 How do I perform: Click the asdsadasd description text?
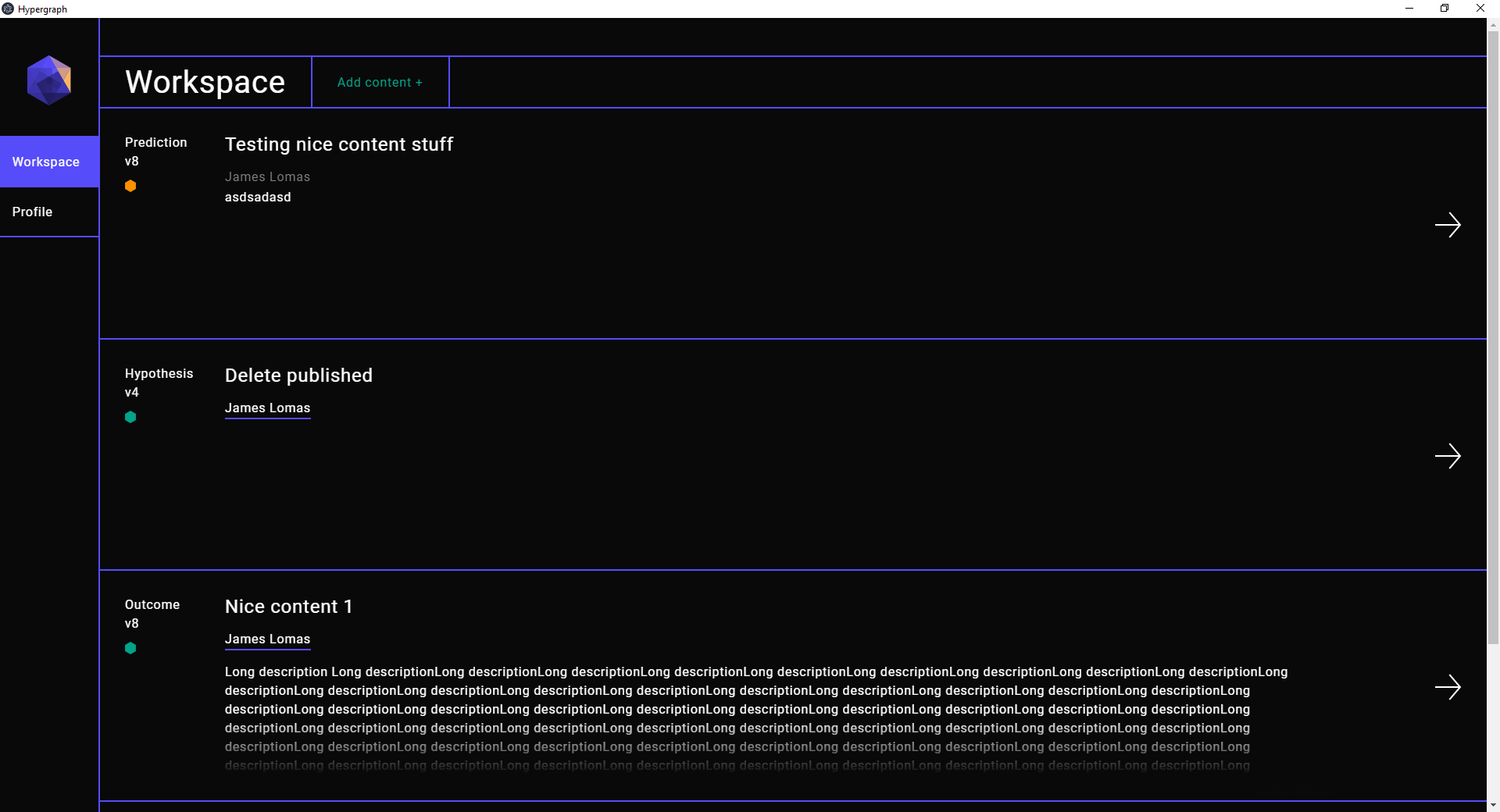click(x=258, y=198)
